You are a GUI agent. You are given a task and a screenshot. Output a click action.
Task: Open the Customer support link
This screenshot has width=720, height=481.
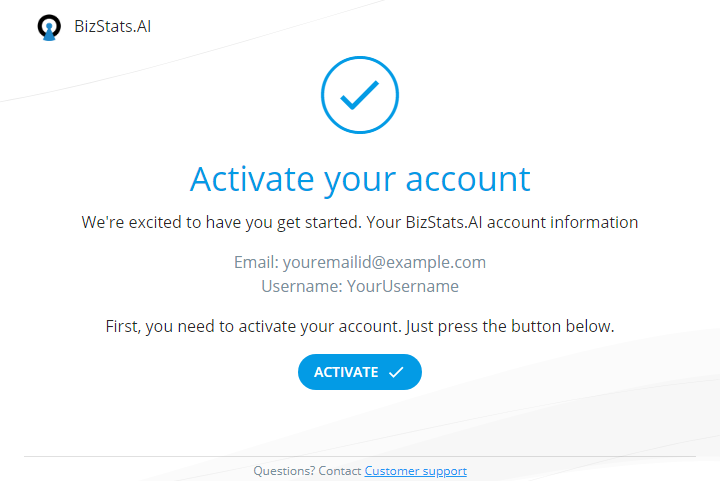(x=416, y=471)
